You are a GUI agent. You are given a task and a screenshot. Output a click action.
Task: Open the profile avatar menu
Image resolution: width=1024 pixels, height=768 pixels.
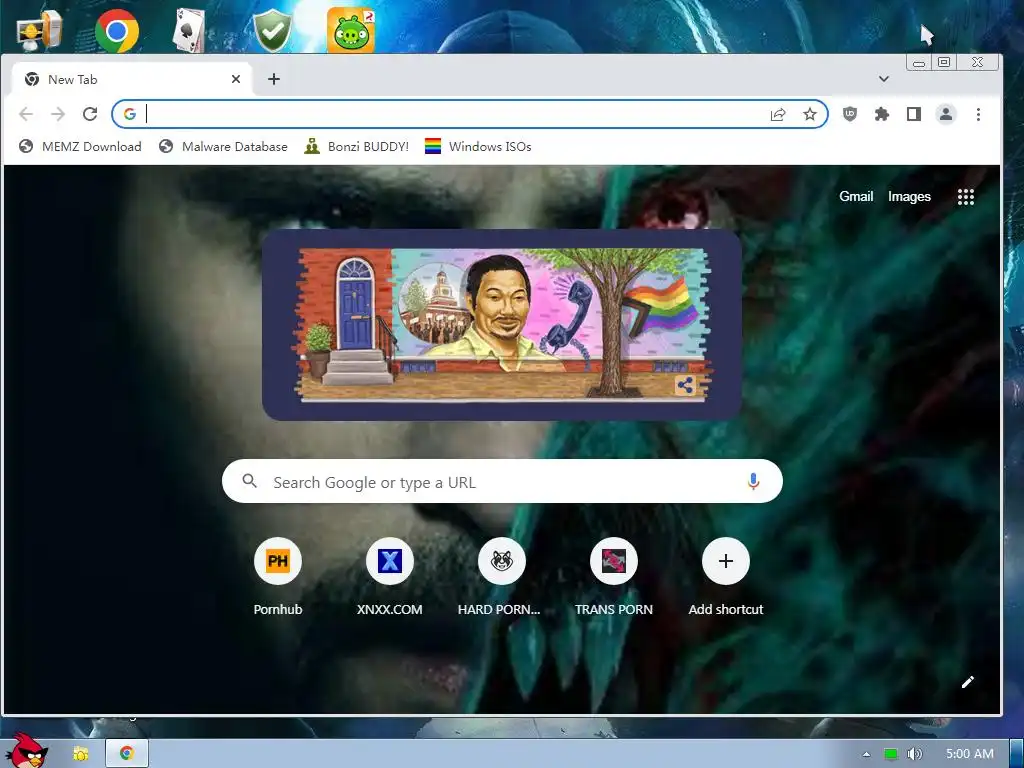pos(946,114)
